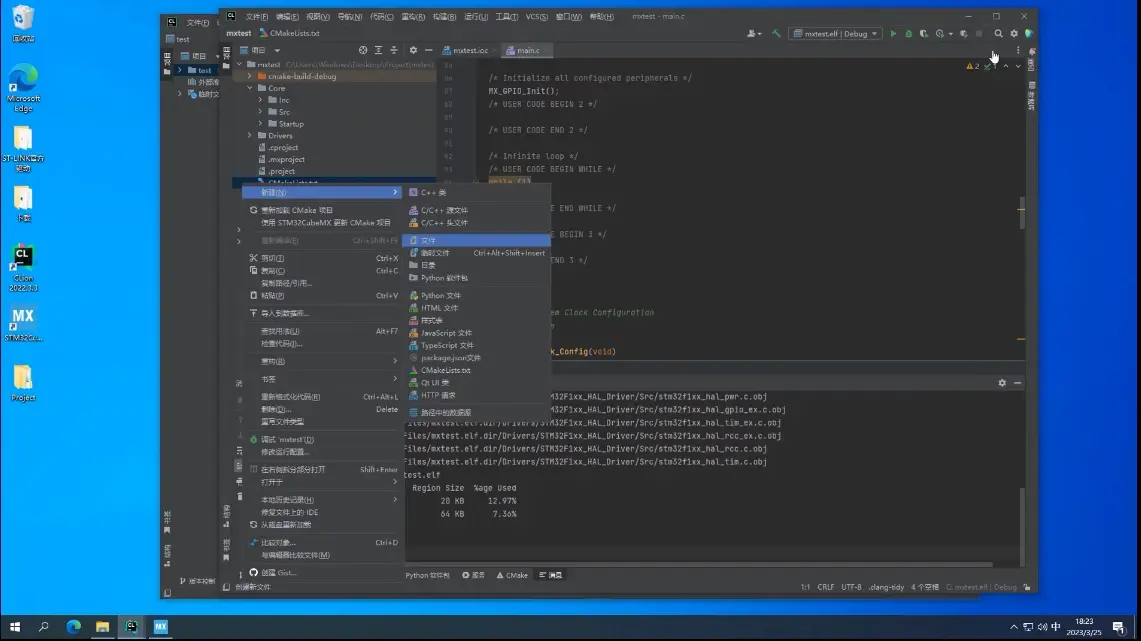The image size is (1141, 641).
Task: Open the mxtest.elf | Debug configuration dropdown
Action: pyautogui.click(x=834, y=34)
